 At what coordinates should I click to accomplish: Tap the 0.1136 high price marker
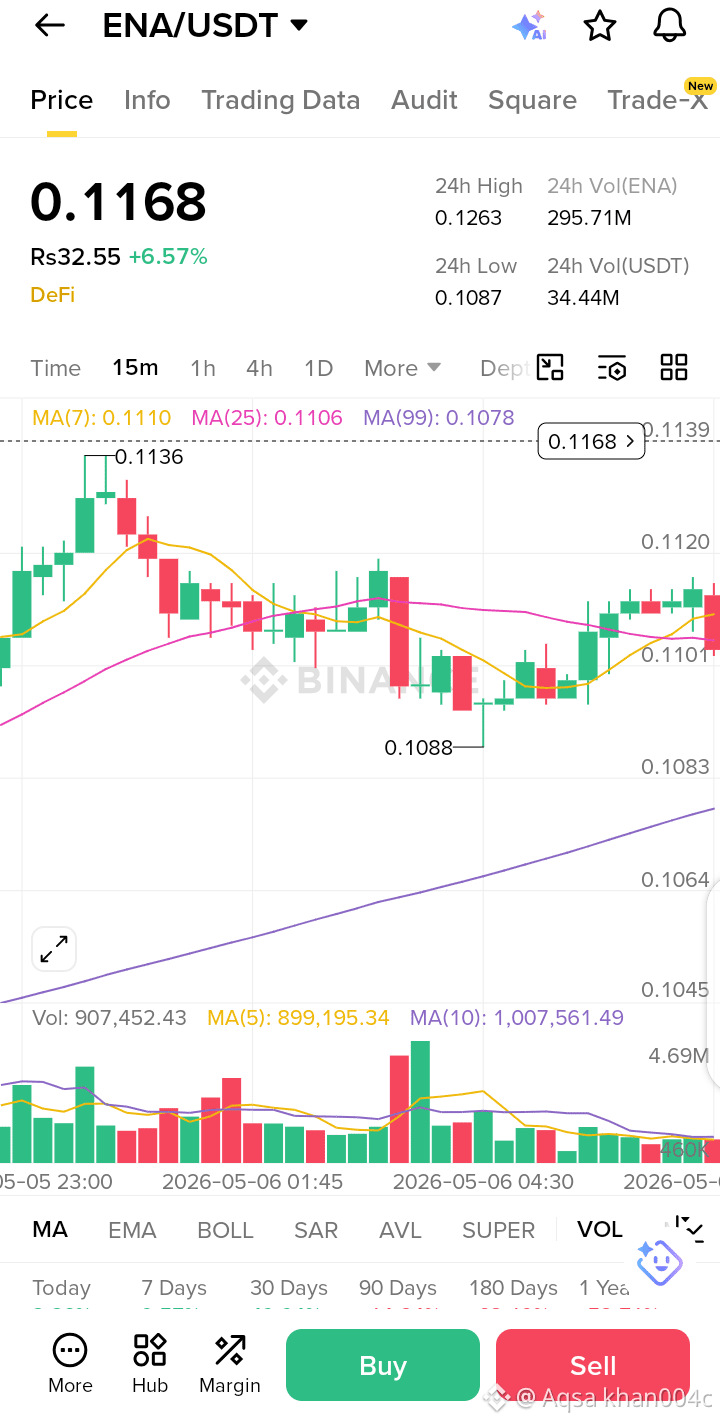149,457
